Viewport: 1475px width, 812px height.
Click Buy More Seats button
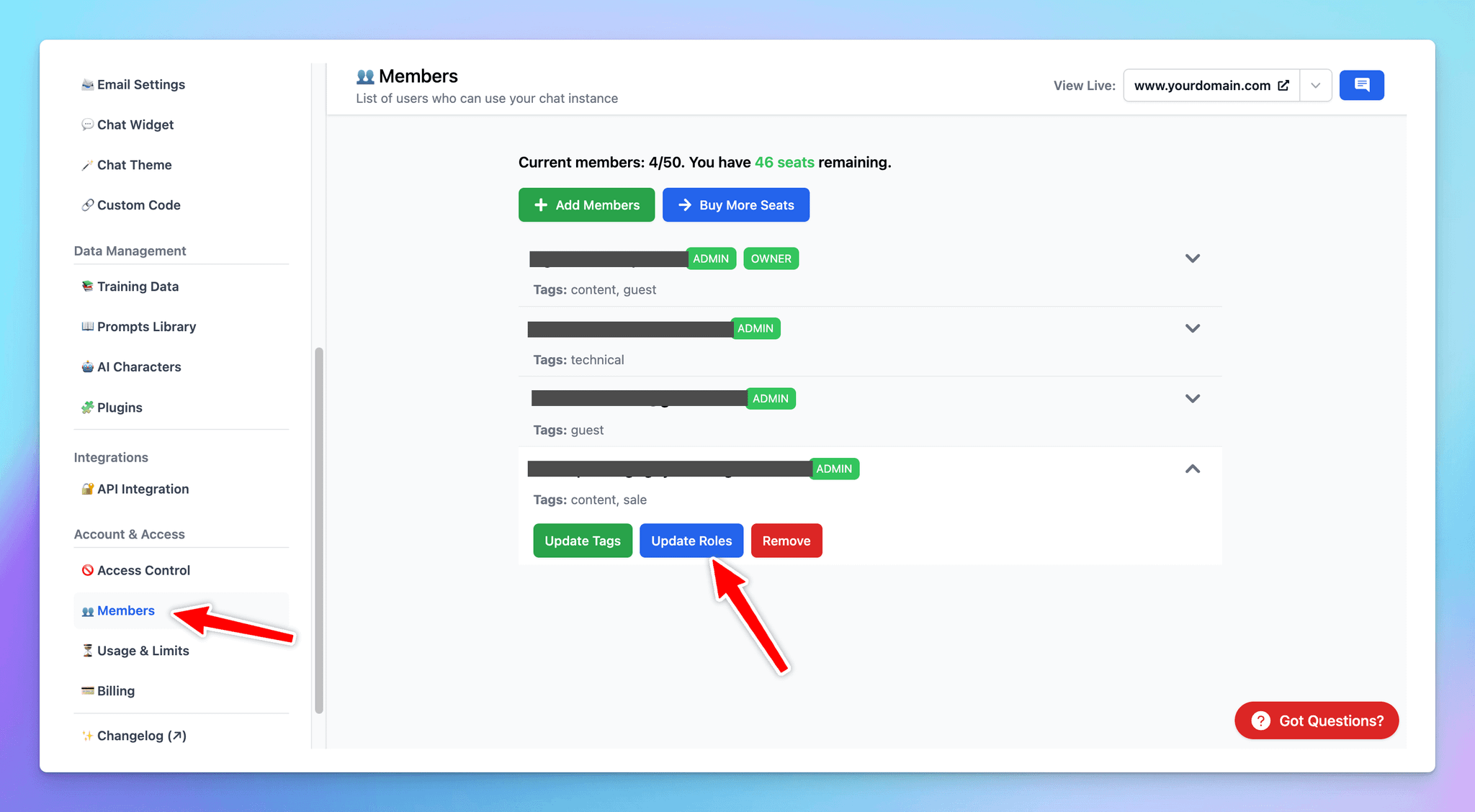(x=735, y=204)
